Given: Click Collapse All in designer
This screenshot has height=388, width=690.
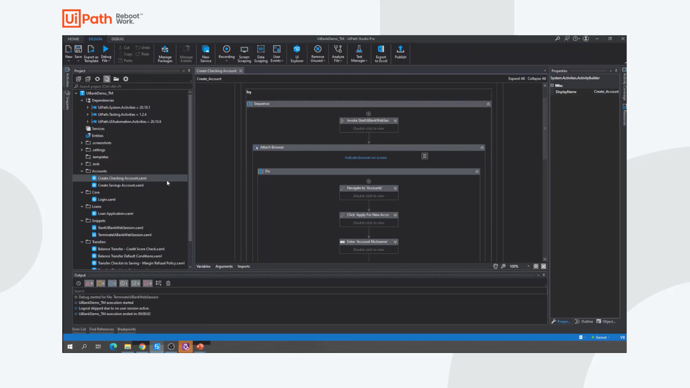Looking at the screenshot, I should click(536, 79).
